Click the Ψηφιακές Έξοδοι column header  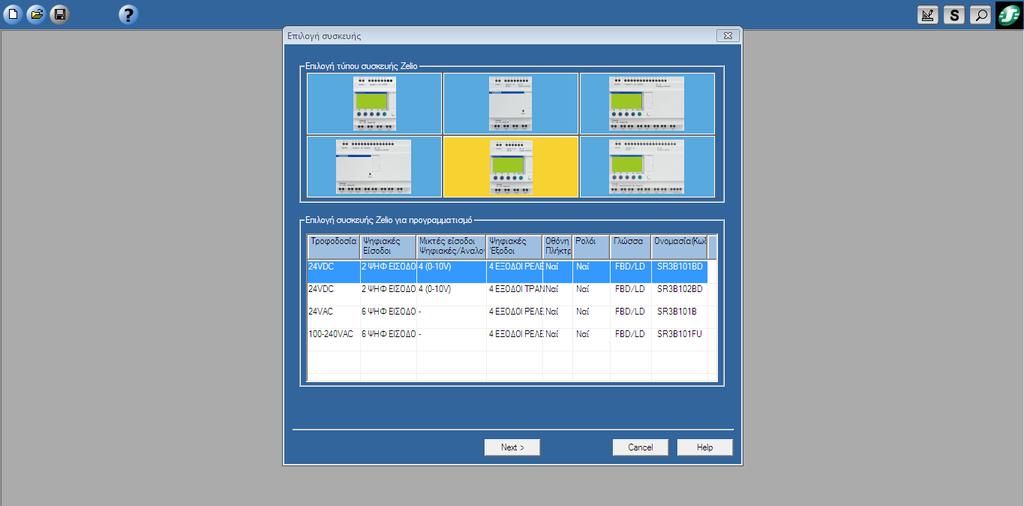pos(515,247)
